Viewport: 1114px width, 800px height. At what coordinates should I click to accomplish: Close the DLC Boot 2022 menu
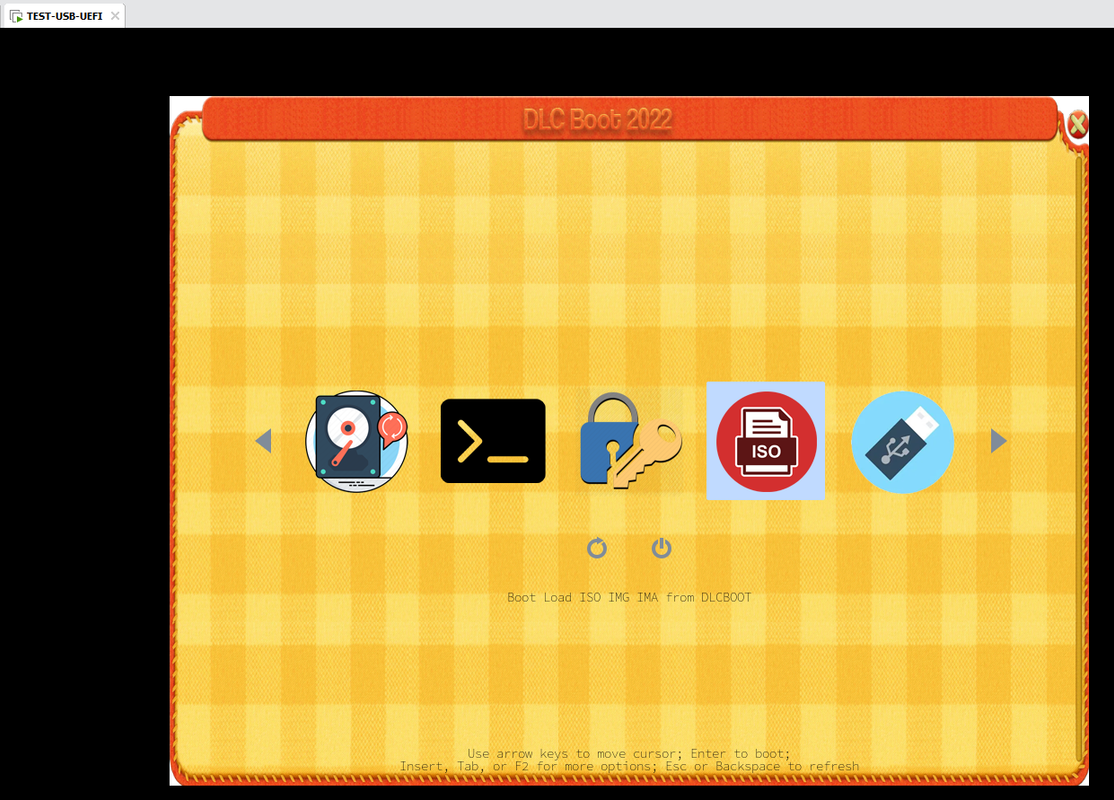(x=1077, y=125)
